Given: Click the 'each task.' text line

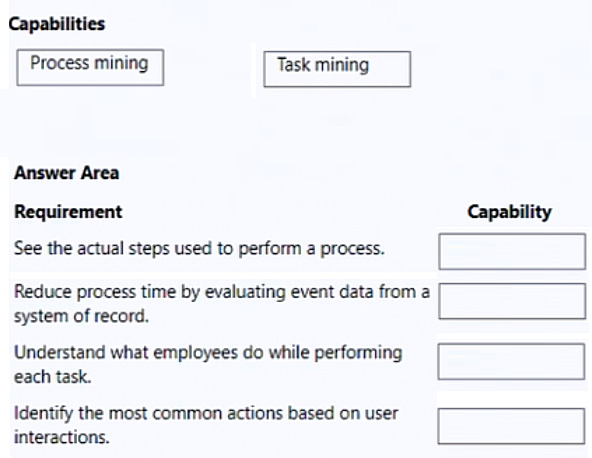Looking at the screenshot, I should tap(52, 377).
